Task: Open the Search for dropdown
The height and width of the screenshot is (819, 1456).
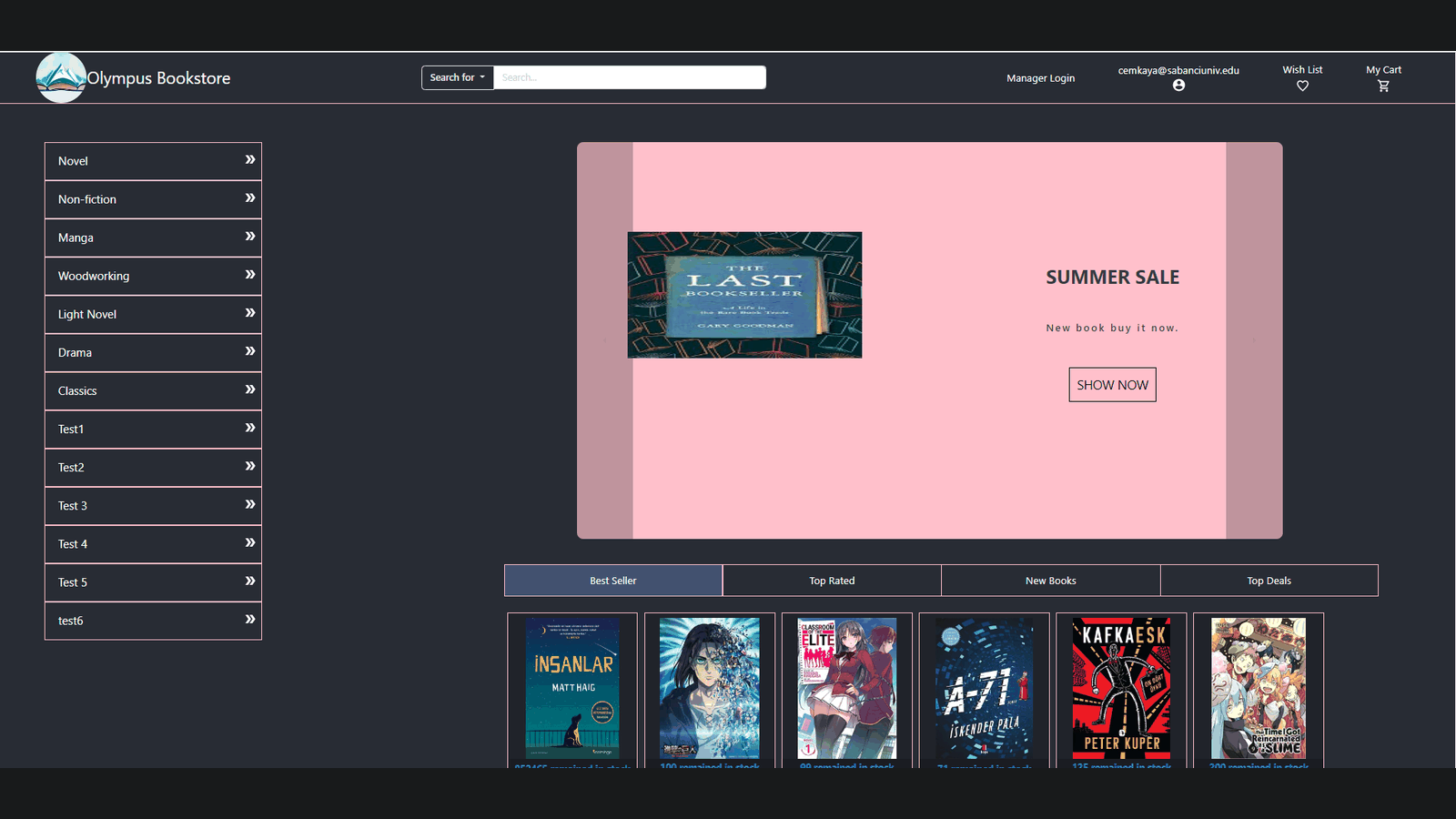Action: pyautogui.click(x=457, y=77)
